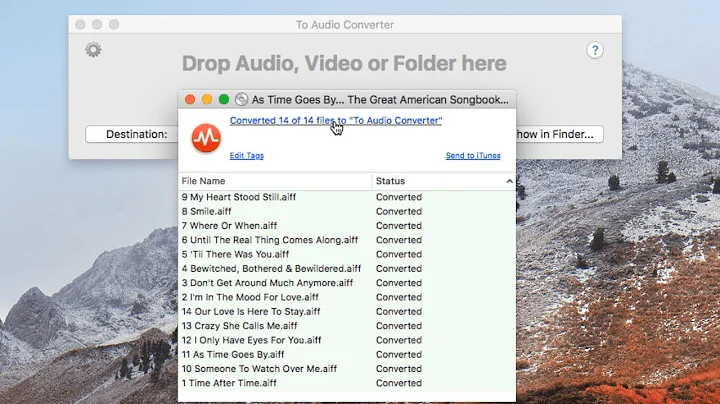The height and width of the screenshot is (404, 720).
Task: Select '7 Where Or When.aiff'
Action: 347,225
